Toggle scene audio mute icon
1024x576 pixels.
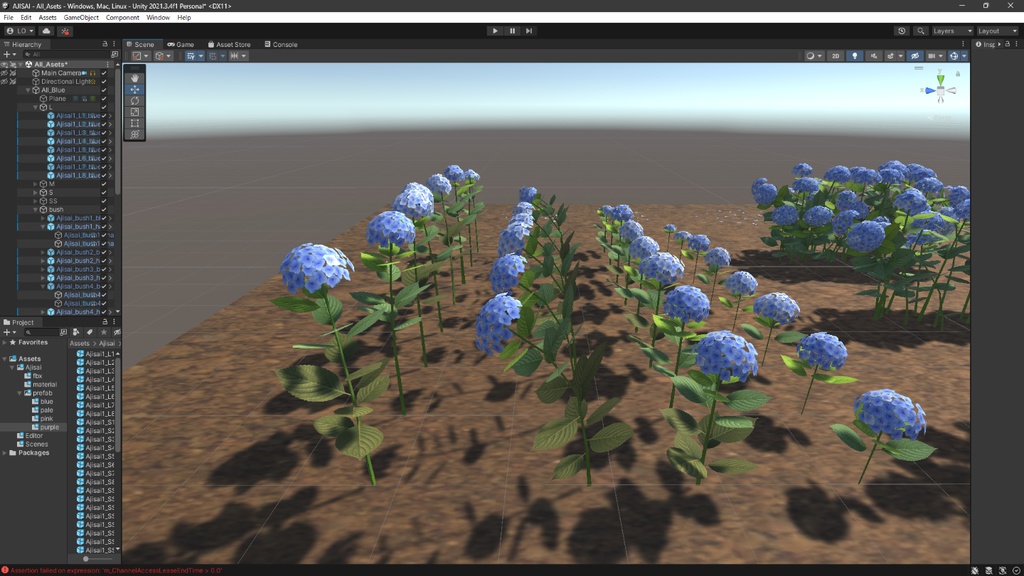click(874, 56)
